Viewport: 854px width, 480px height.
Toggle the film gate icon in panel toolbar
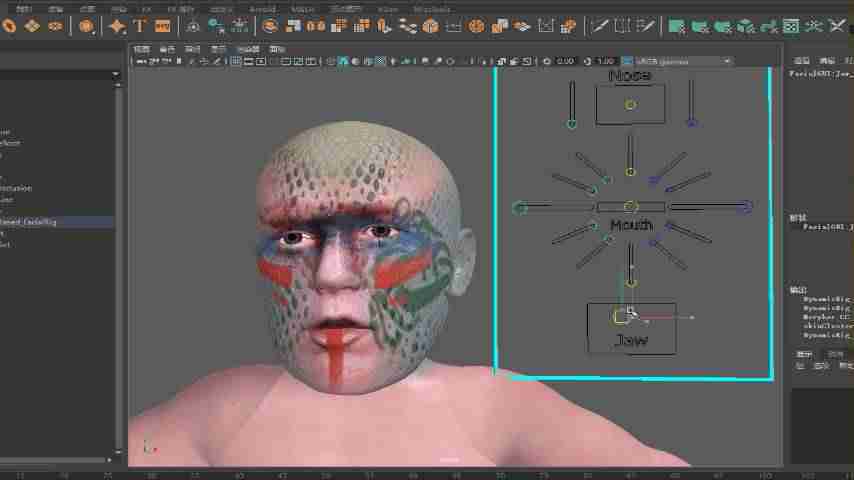[248, 62]
